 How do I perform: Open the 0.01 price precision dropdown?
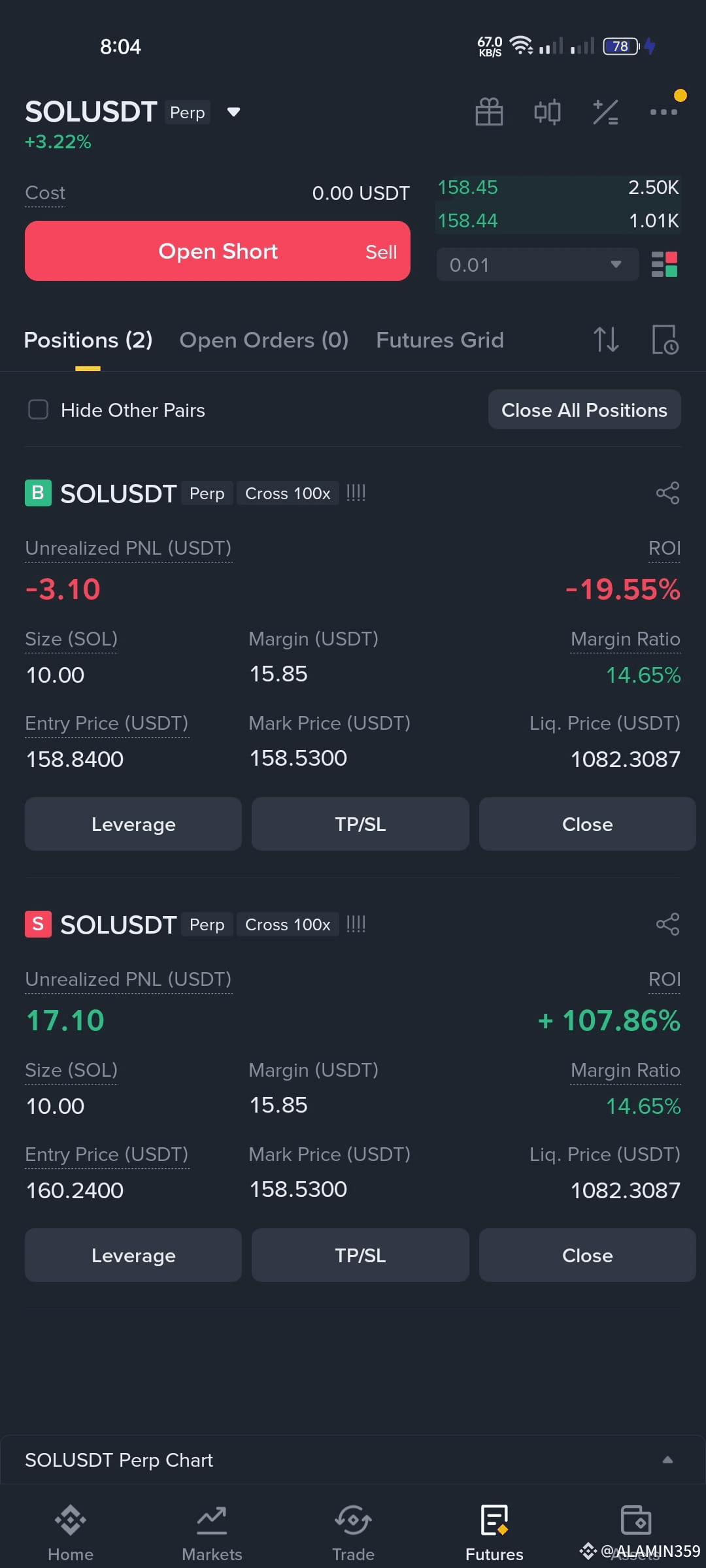pos(537,265)
